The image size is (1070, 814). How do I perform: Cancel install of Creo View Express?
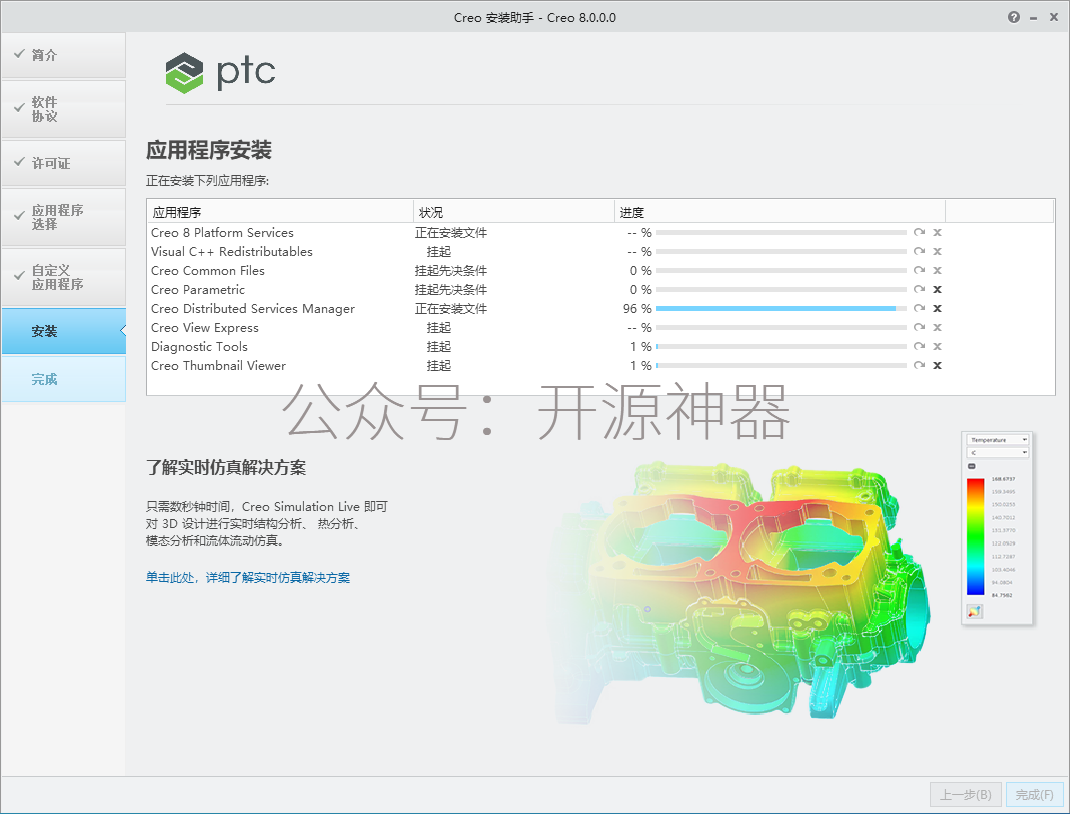pos(938,328)
